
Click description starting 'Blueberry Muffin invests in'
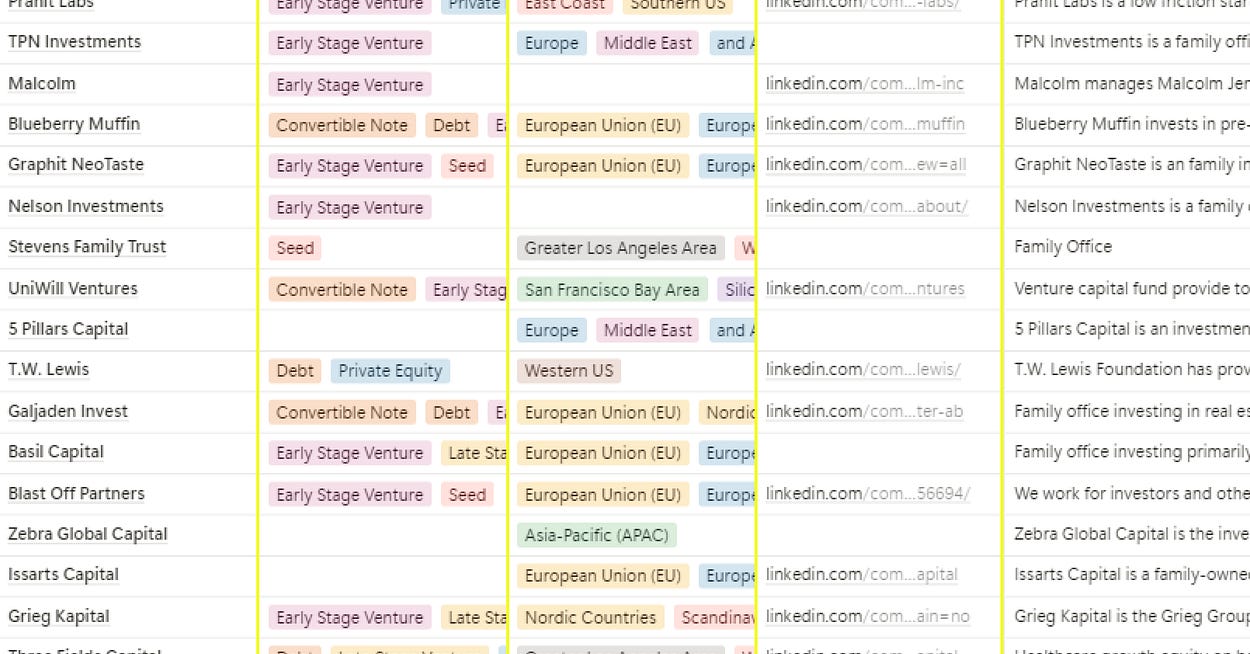coord(1132,124)
